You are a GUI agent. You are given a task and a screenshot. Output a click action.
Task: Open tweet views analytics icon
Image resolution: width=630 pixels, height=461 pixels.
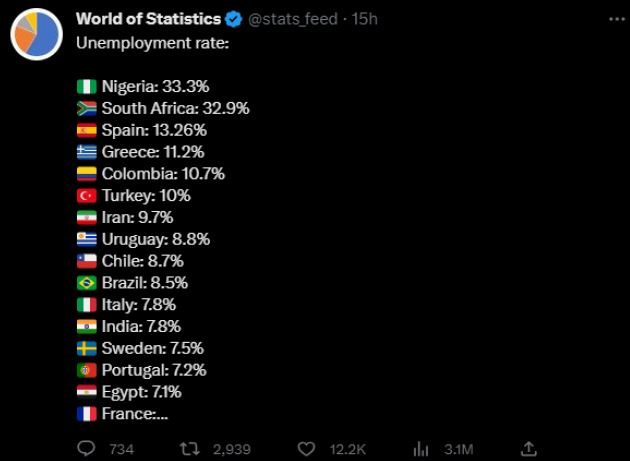pyautogui.click(x=421, y=448)
